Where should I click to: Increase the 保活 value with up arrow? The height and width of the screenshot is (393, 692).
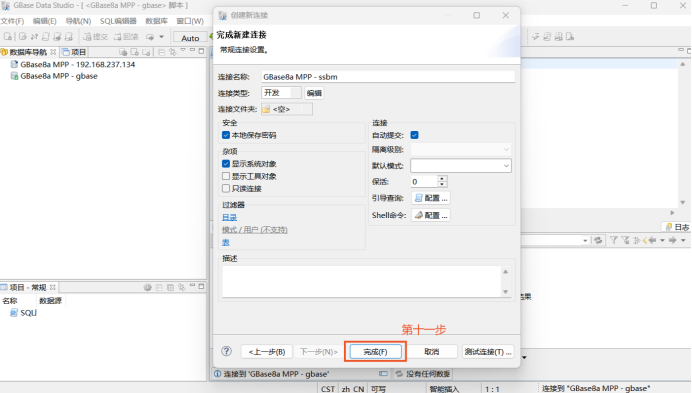tap(442, 178)
